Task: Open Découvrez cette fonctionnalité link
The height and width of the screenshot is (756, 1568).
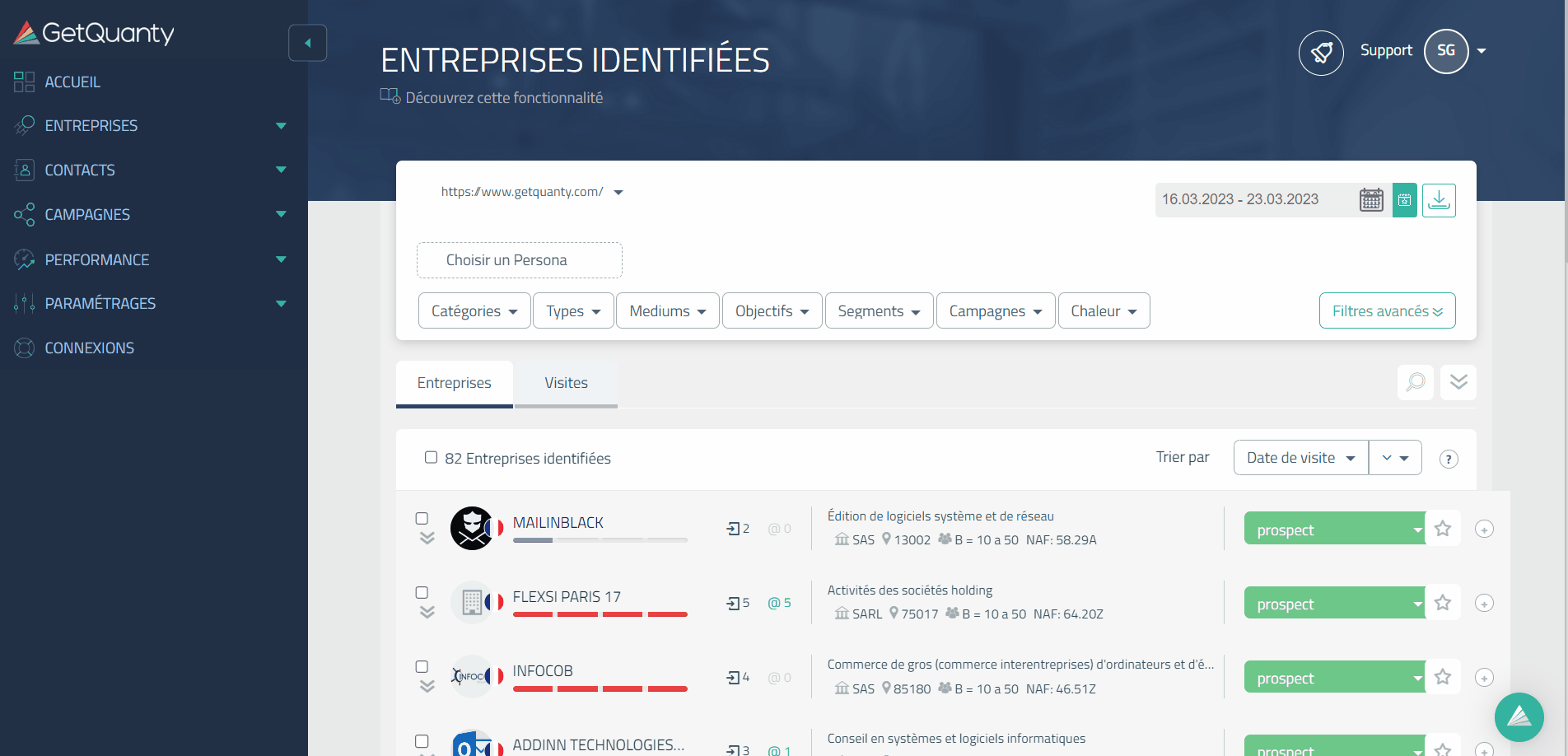Action: click(504, 98)
